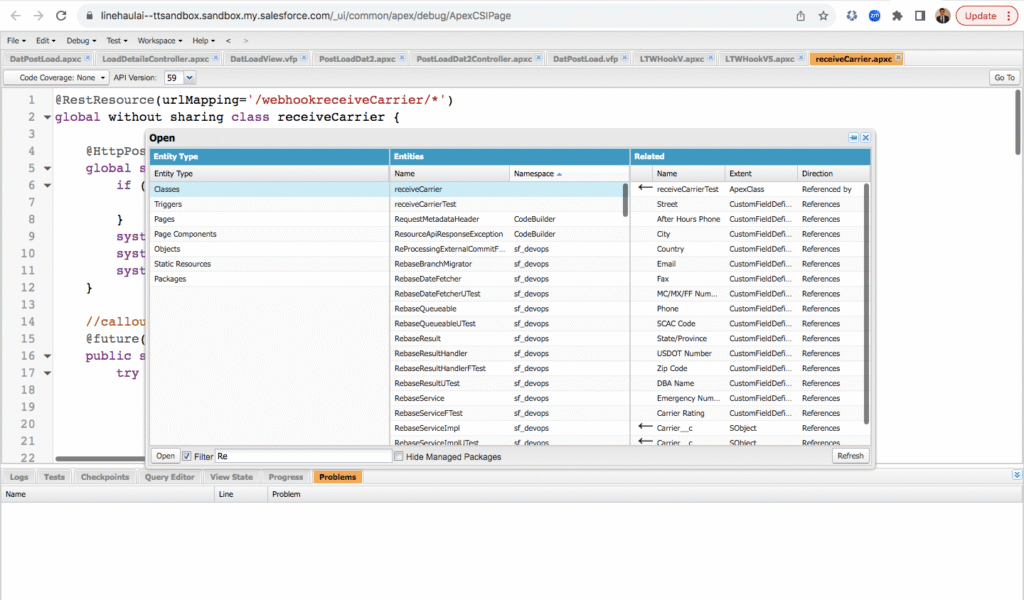This screenshot has width=1024, height=600.
Task: Close the LoadDetailsController.apxc tab
Action: tap(216, 58)
